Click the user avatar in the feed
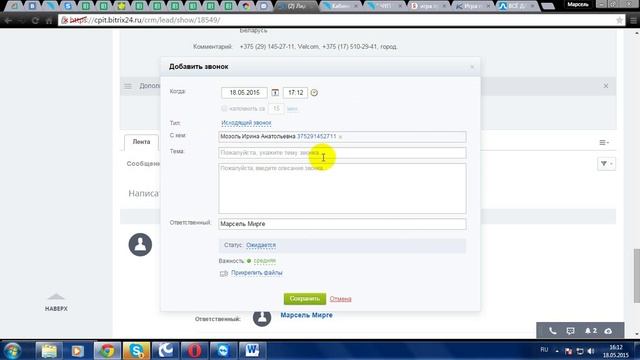Image resolution: width=640 pixels, height=360 pixels. pyautogui.click(x=140, y=244)
